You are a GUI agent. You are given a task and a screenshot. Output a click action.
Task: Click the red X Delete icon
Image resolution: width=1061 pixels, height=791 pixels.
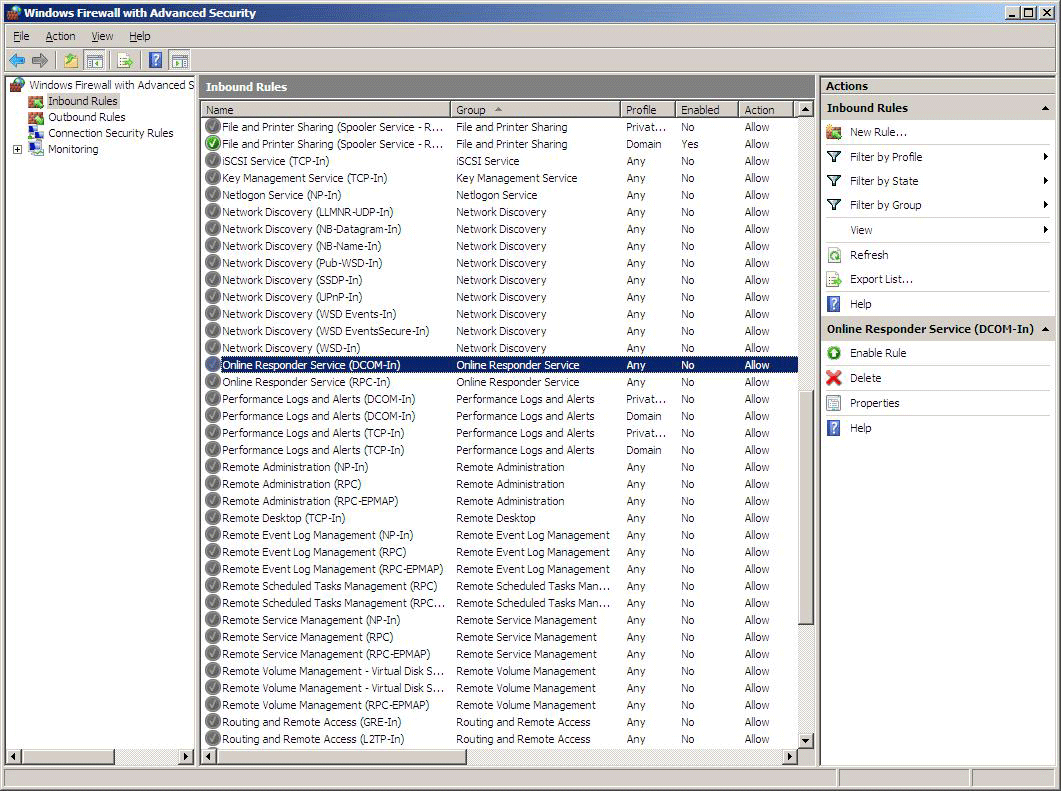pos(834,378)
